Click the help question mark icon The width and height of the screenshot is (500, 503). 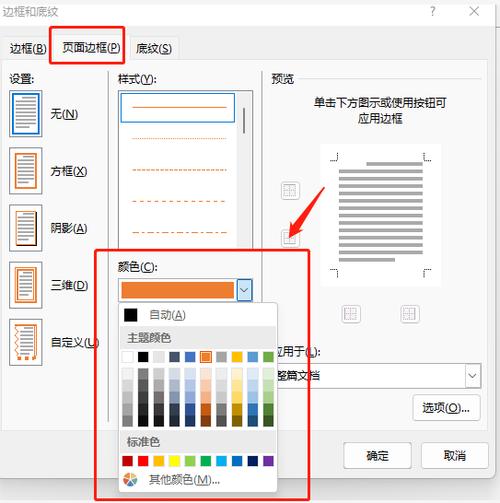click(x=433, y=12)
